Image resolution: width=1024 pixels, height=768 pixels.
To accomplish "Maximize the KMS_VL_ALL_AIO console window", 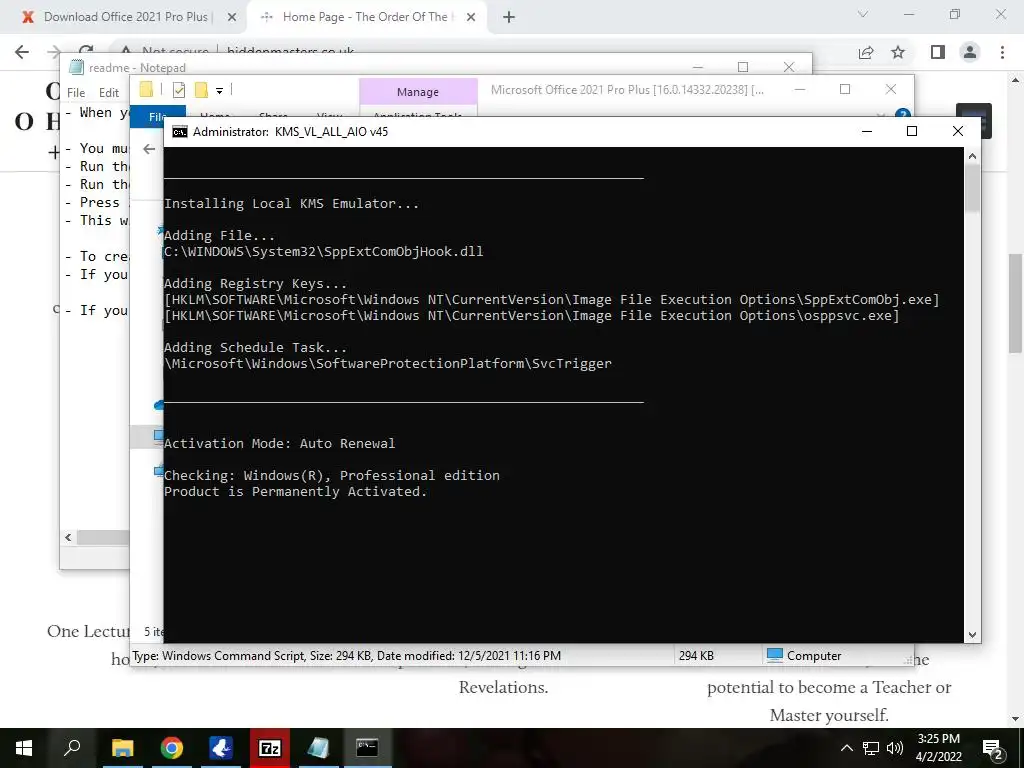I will pyautogui.click(x=912, y=131).
